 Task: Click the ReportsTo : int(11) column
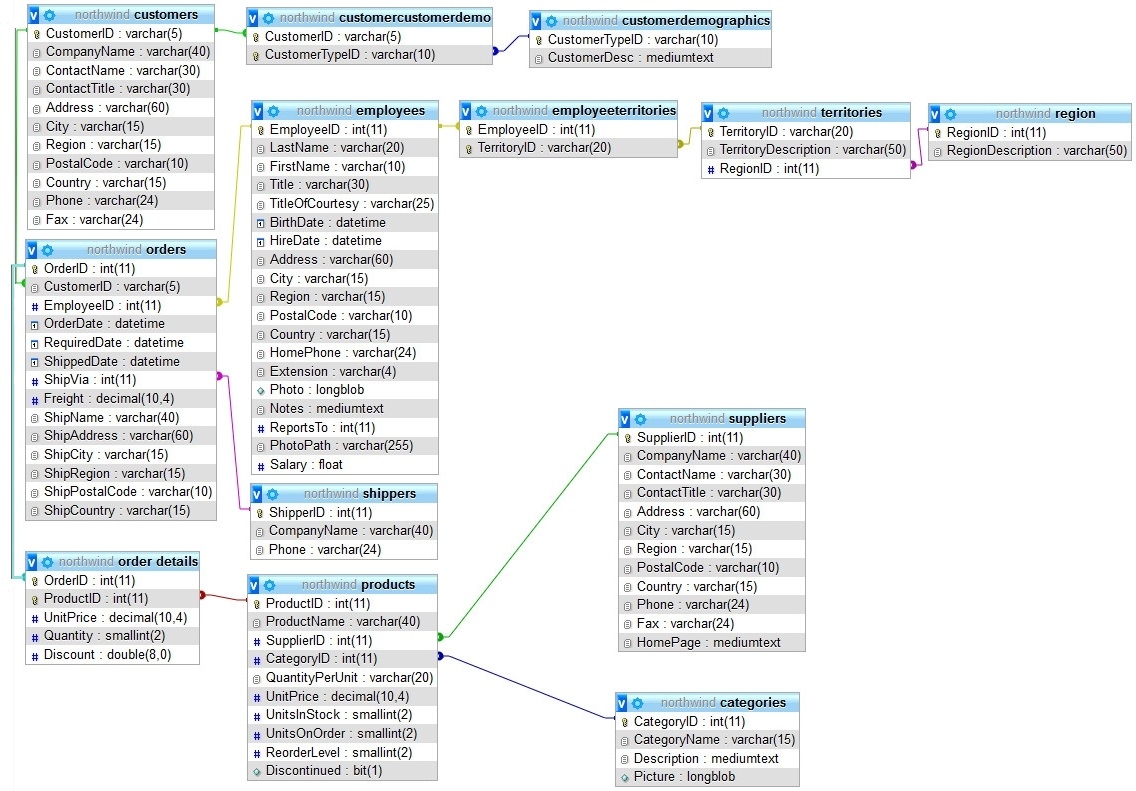point(345,428)
